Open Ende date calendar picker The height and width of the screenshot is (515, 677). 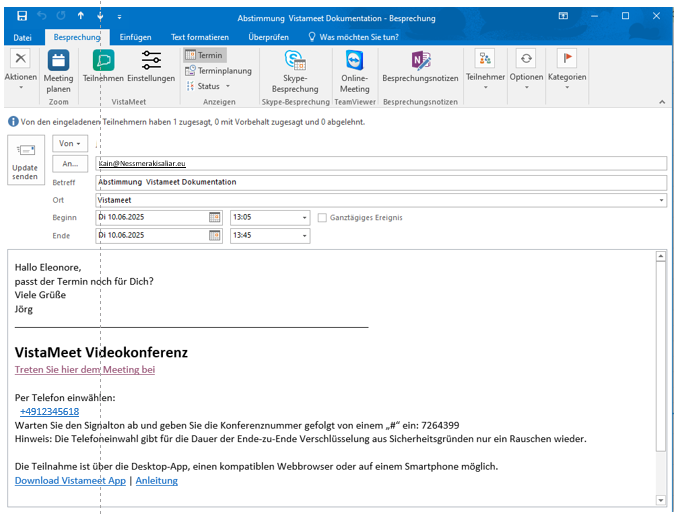pyautogui.click(x=214, y=236)
